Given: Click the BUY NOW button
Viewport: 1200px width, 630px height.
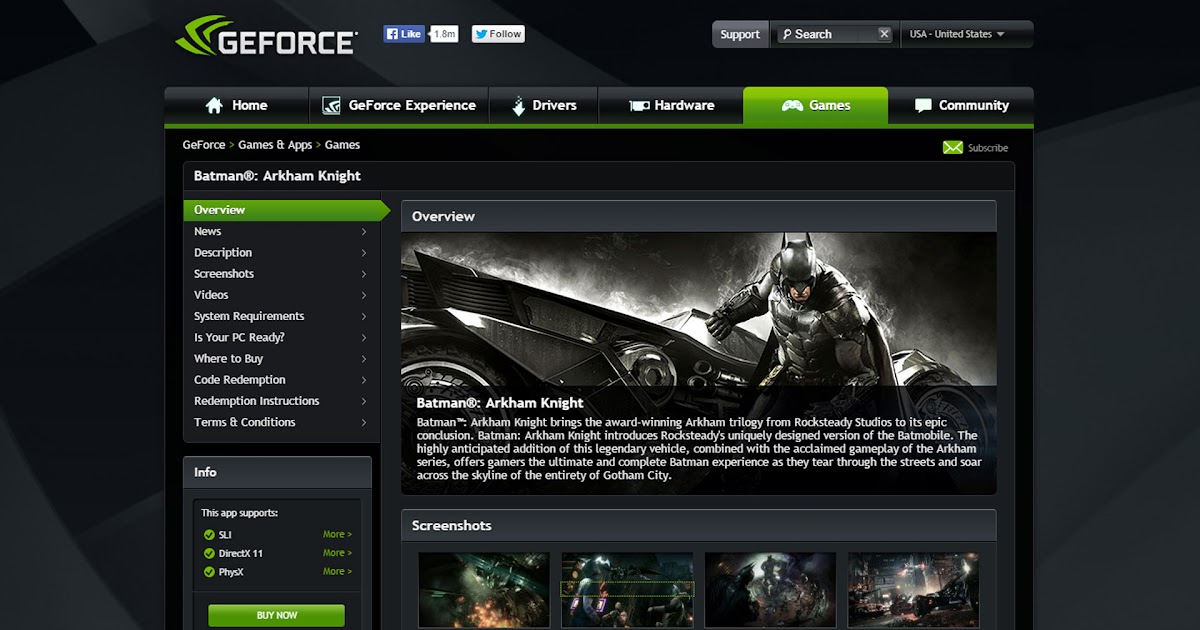Looking at the screenshot, I should 276,615.
